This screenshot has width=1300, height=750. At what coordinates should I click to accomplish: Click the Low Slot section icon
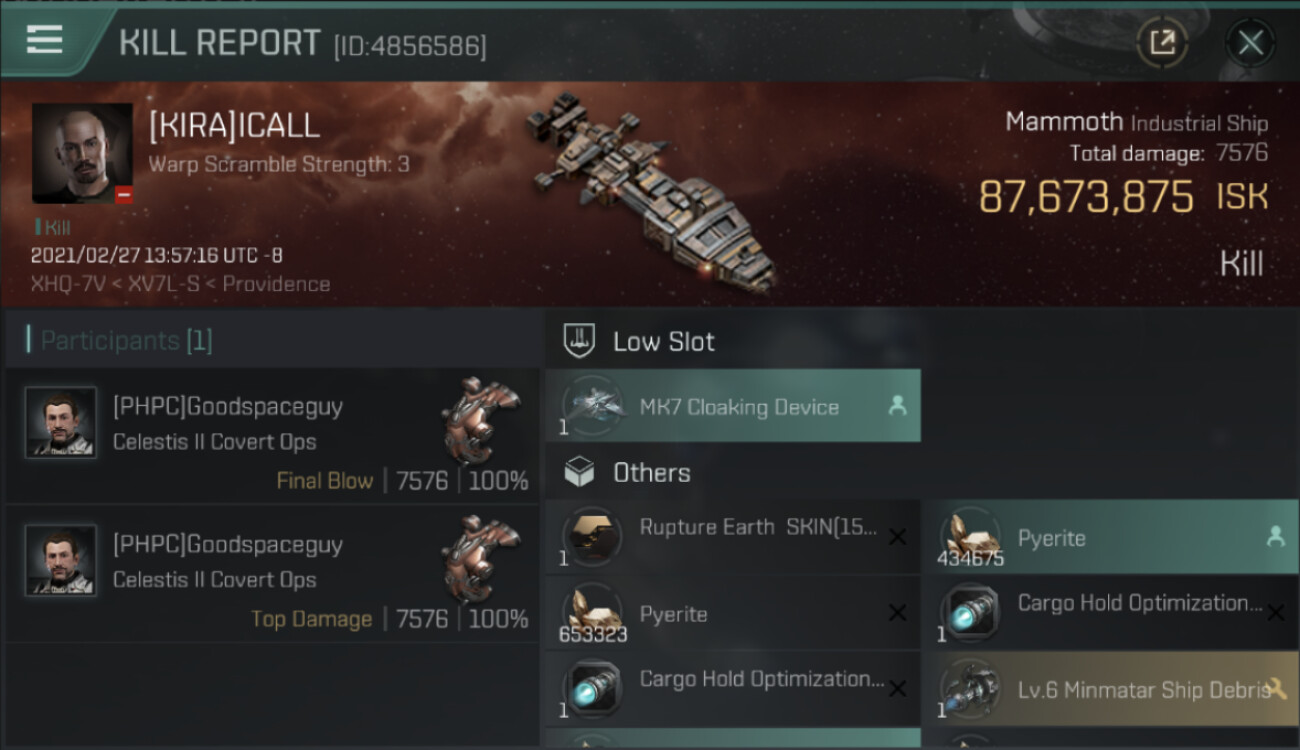(x=580, y=341)
